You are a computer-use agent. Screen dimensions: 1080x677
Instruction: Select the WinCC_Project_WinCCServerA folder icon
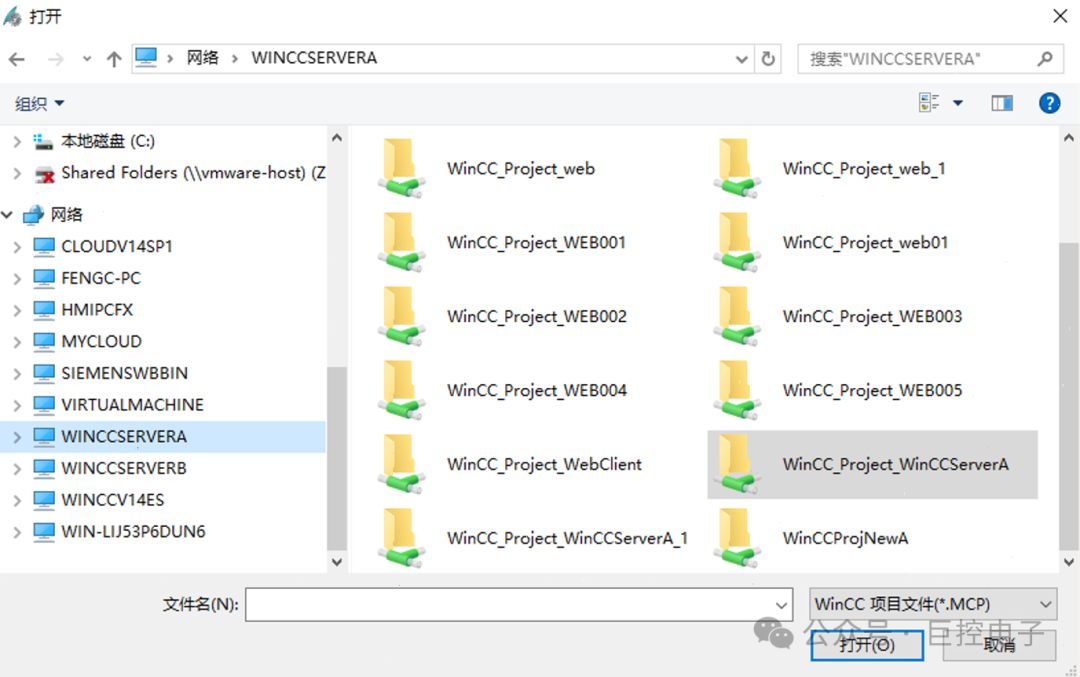[x=736, y=464]
